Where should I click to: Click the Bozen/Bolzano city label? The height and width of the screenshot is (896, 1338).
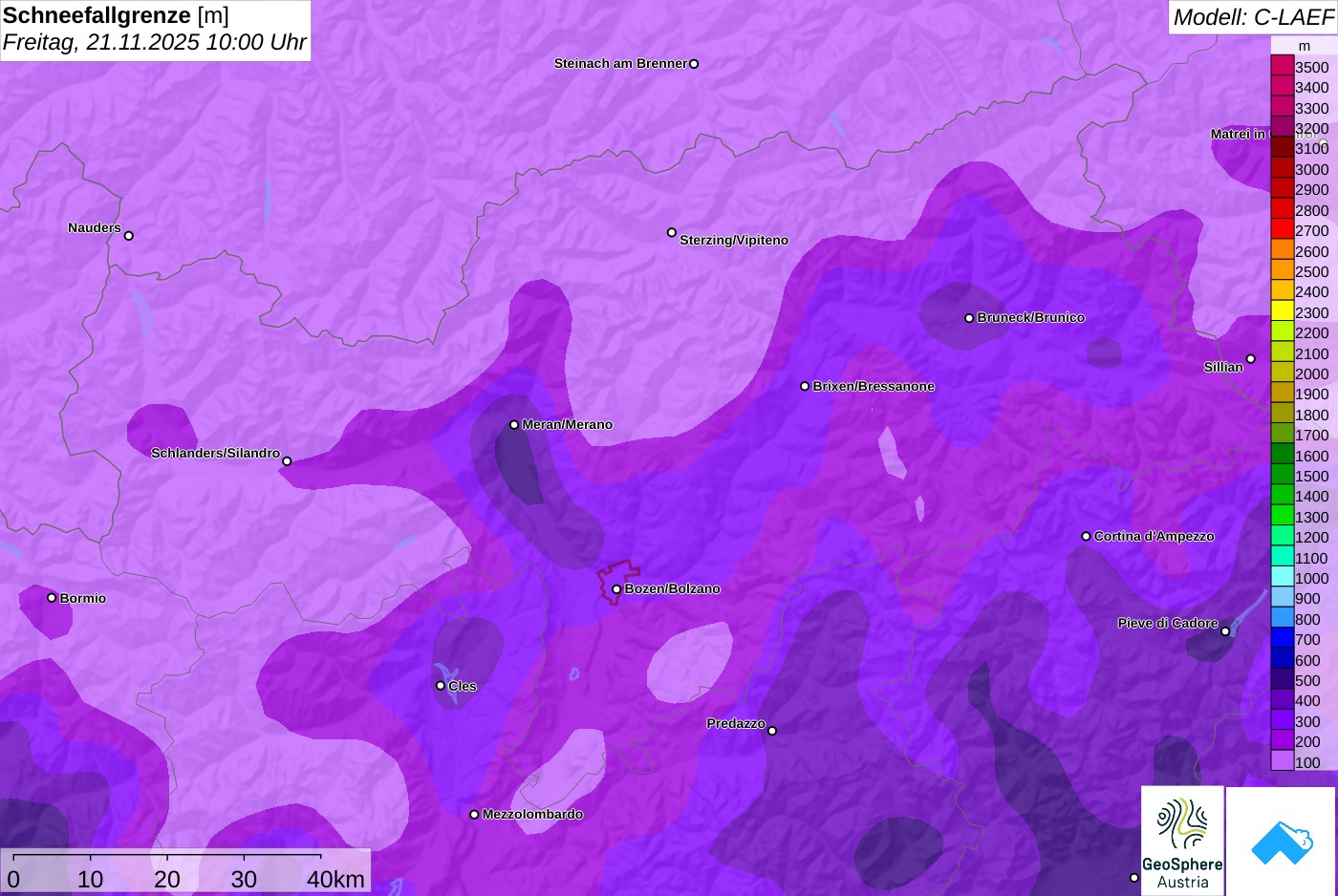[x=673, y=589]
